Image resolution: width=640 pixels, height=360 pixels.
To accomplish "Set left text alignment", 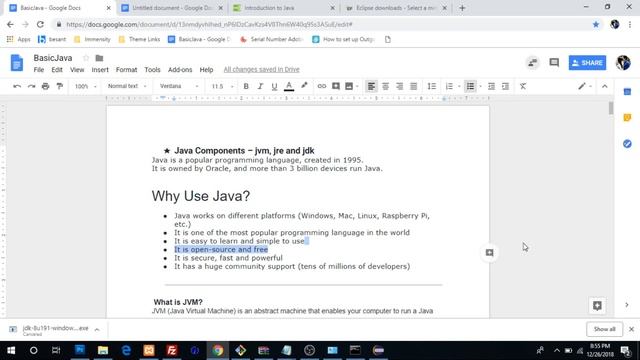I will [x=371, y=86].
